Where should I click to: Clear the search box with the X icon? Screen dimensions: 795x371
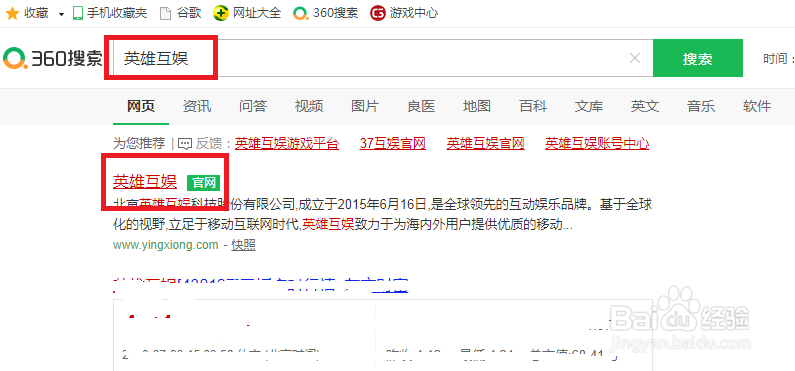click(635, 58)
